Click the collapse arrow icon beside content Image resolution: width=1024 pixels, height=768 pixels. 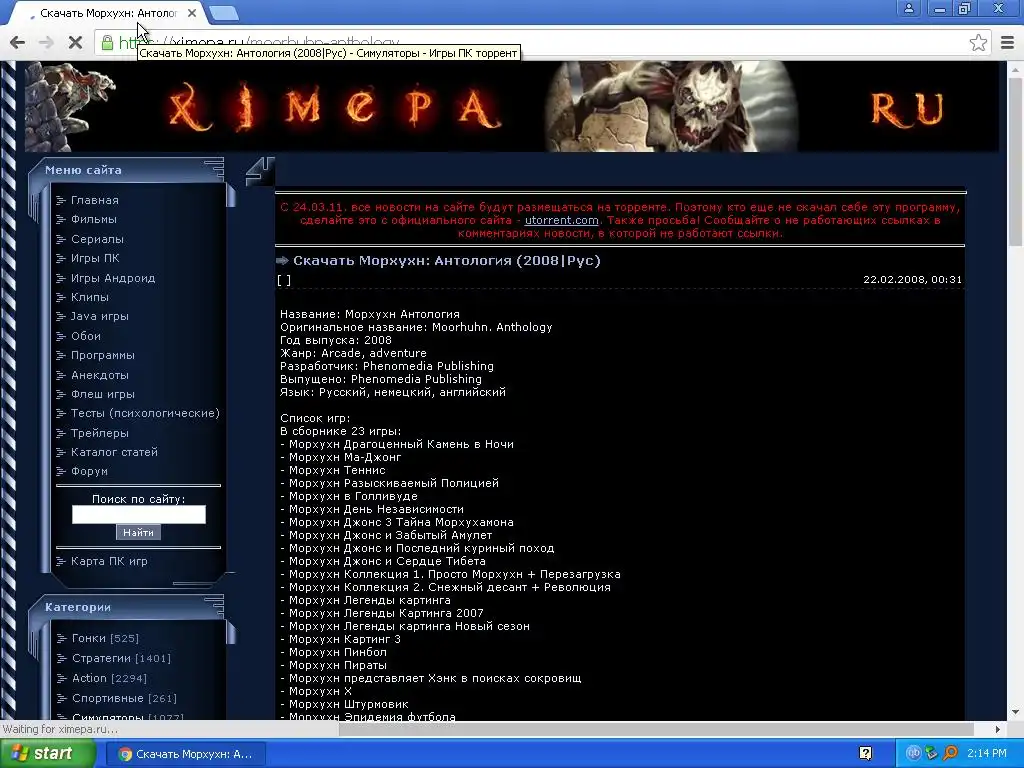pyautogui.click(x=261, y=172)
